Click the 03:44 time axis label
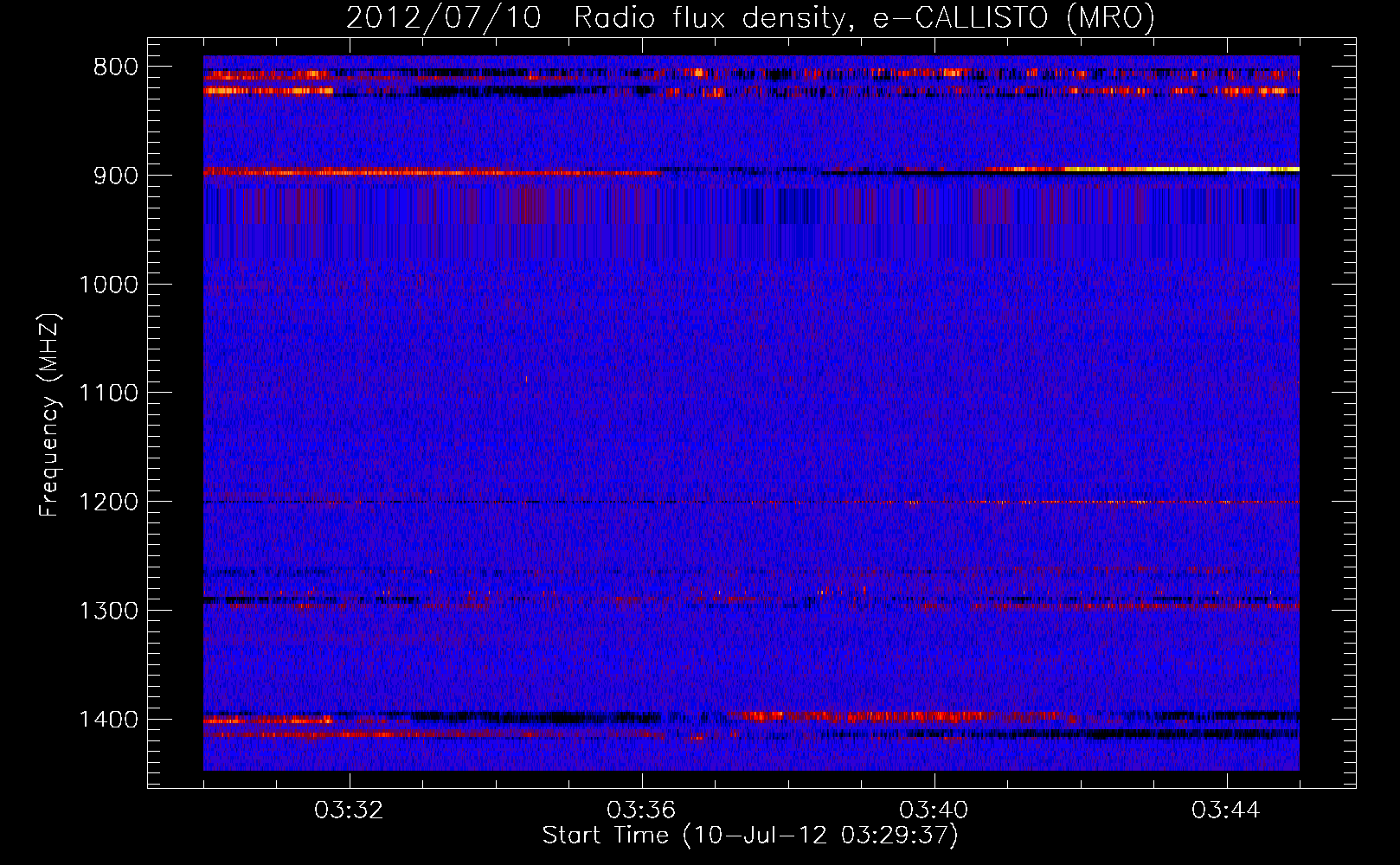Image resolution: width=1400 pixels, height=865 pixels. 1226,811
